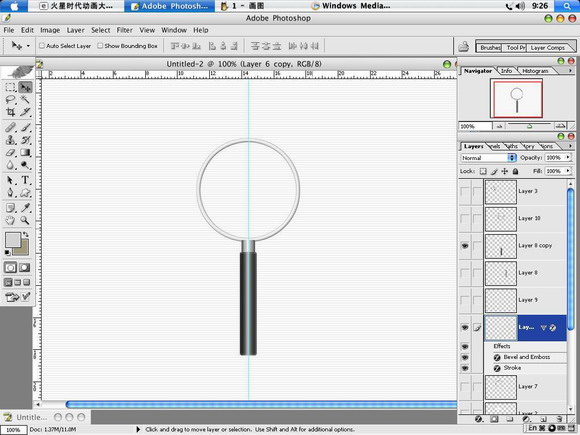Select the Pen tool

[10, 193]
